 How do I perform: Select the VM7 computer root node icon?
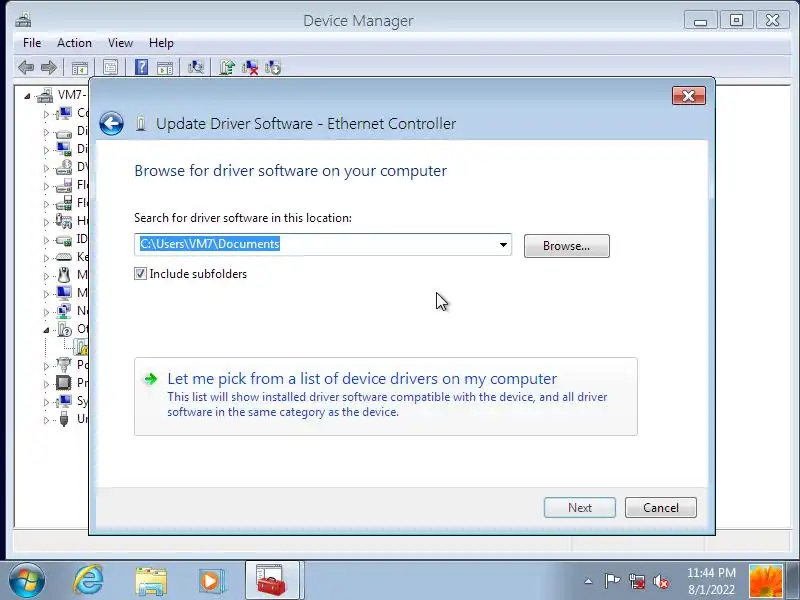(x=45, y=95)
